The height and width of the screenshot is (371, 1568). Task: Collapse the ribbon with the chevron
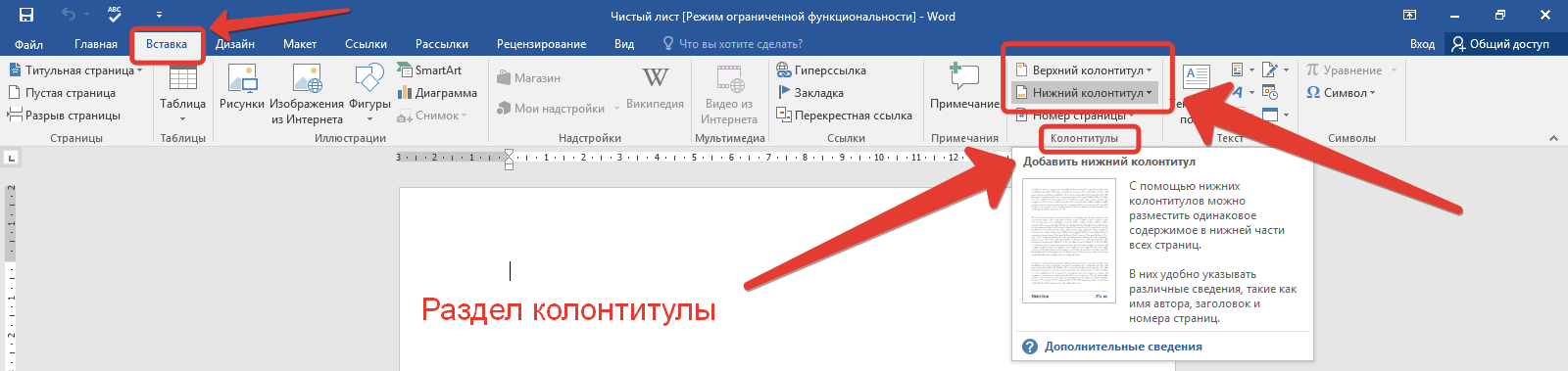1553,139
